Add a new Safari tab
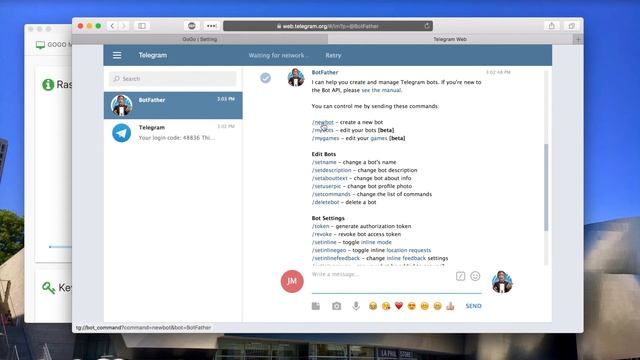This screenshot has width=640, height=360. pyautogui.click(x=578, y=39)
